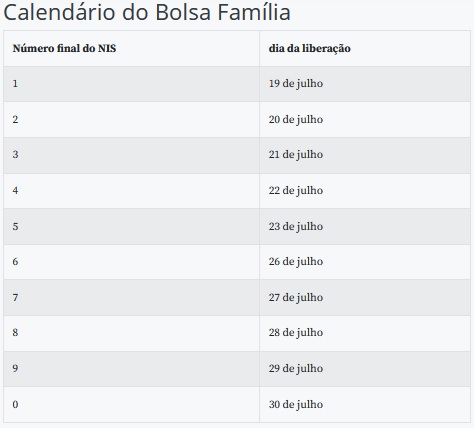The height and width of the screenshot is (428, 474).
Task: Click NIS number 3 cell
Action: 131,155
